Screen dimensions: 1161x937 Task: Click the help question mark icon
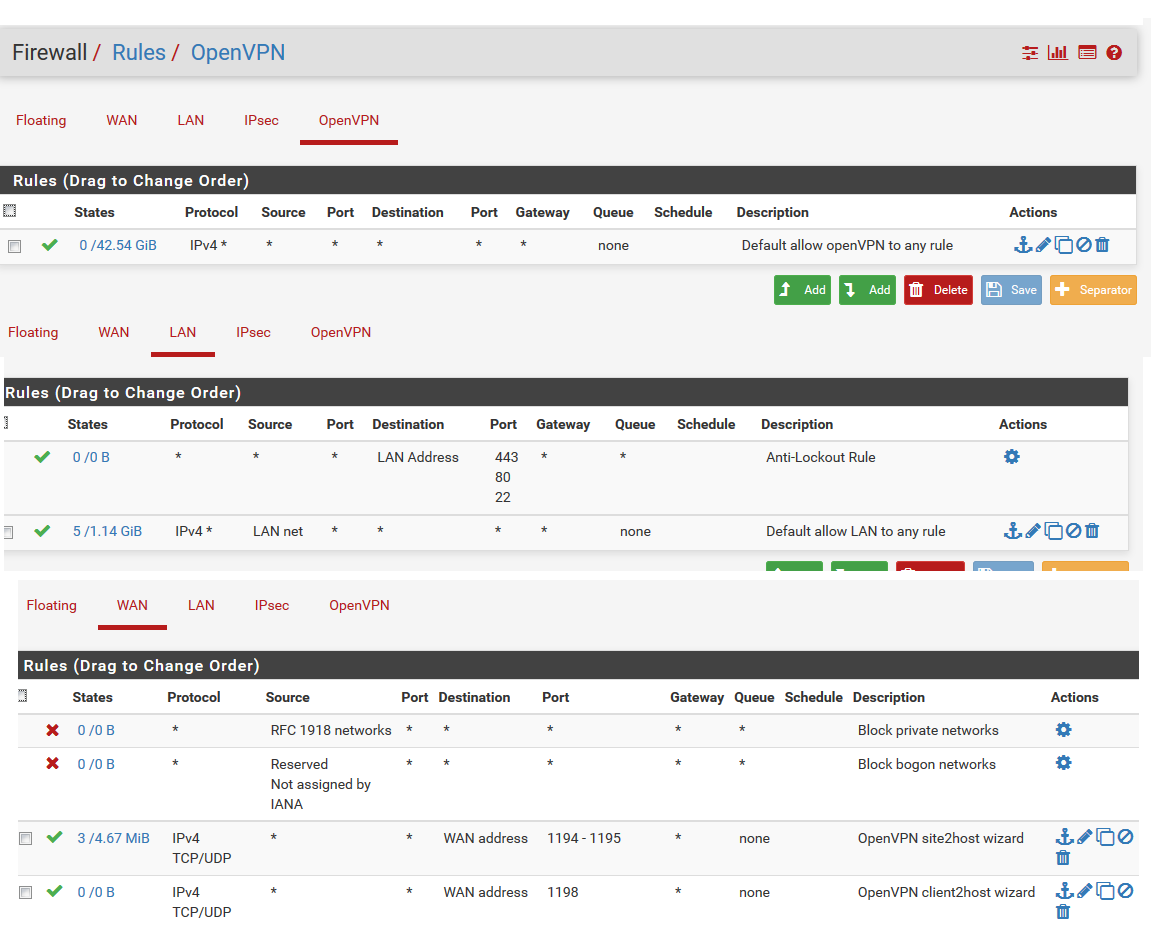coord(1114,53)
